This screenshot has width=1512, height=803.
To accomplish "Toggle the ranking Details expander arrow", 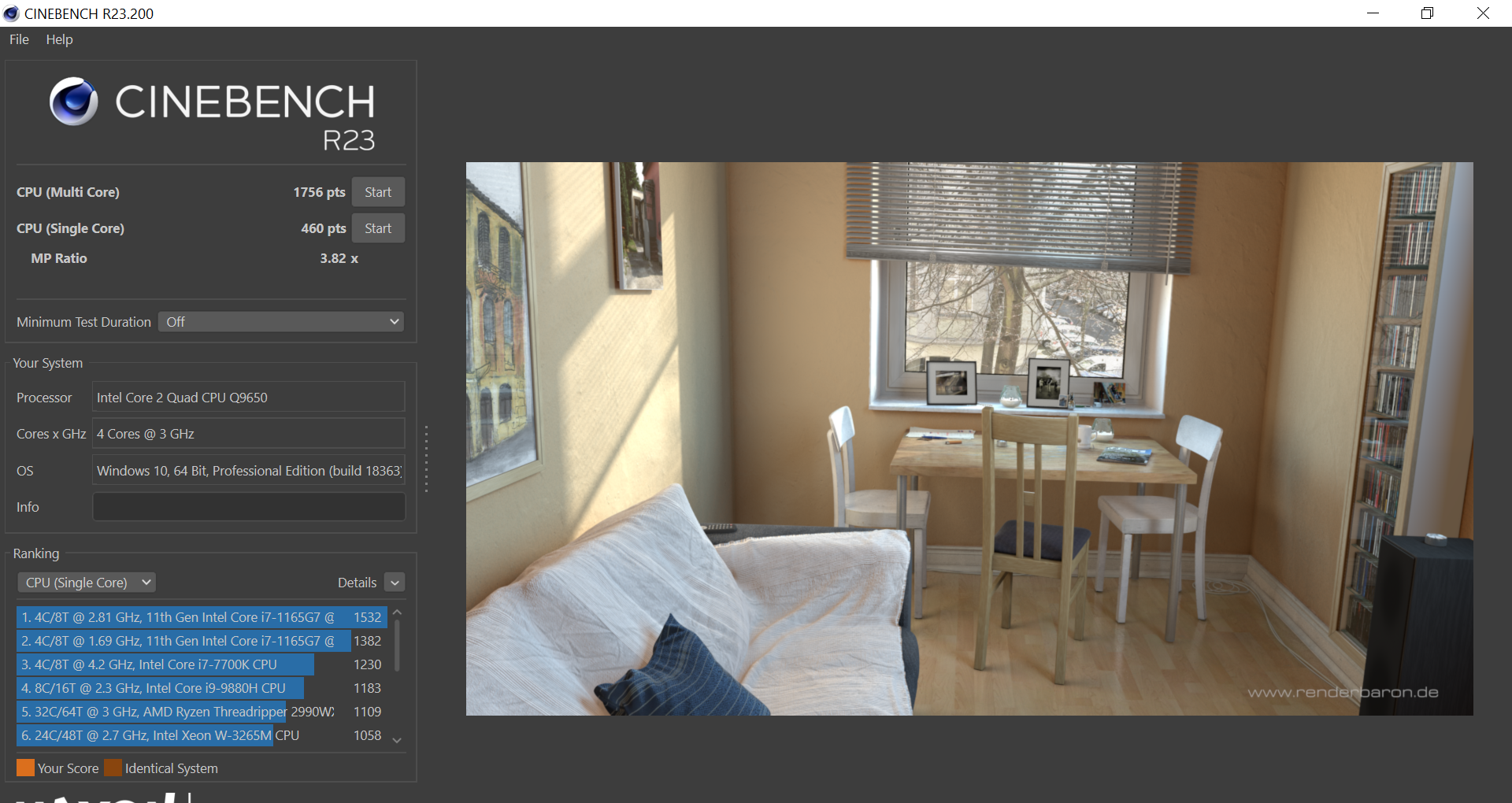I will (x=395, y=583).
